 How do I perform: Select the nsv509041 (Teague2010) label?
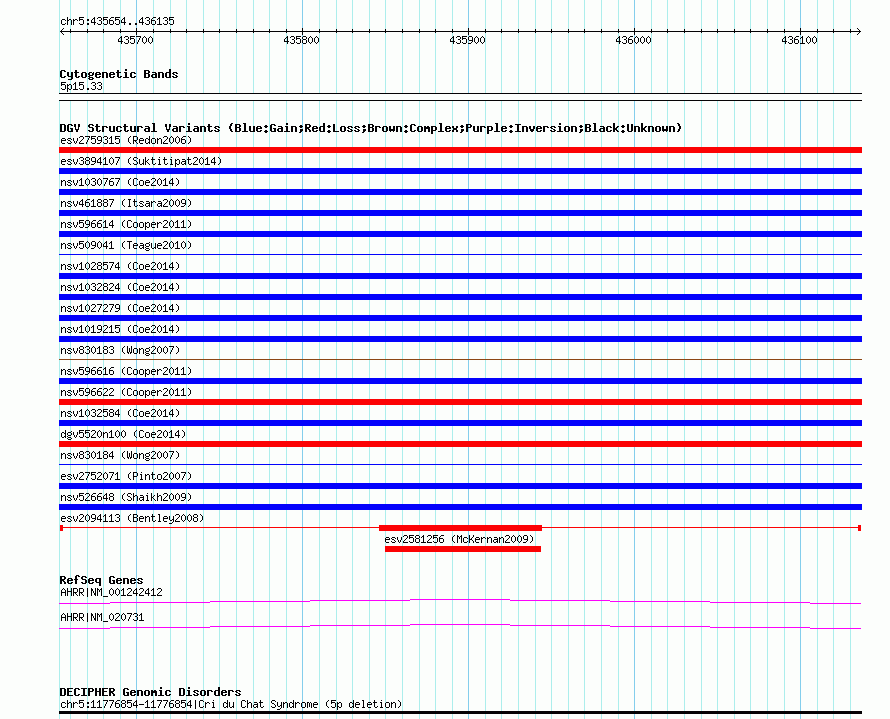pyautogui.click(x=126, y=245)
